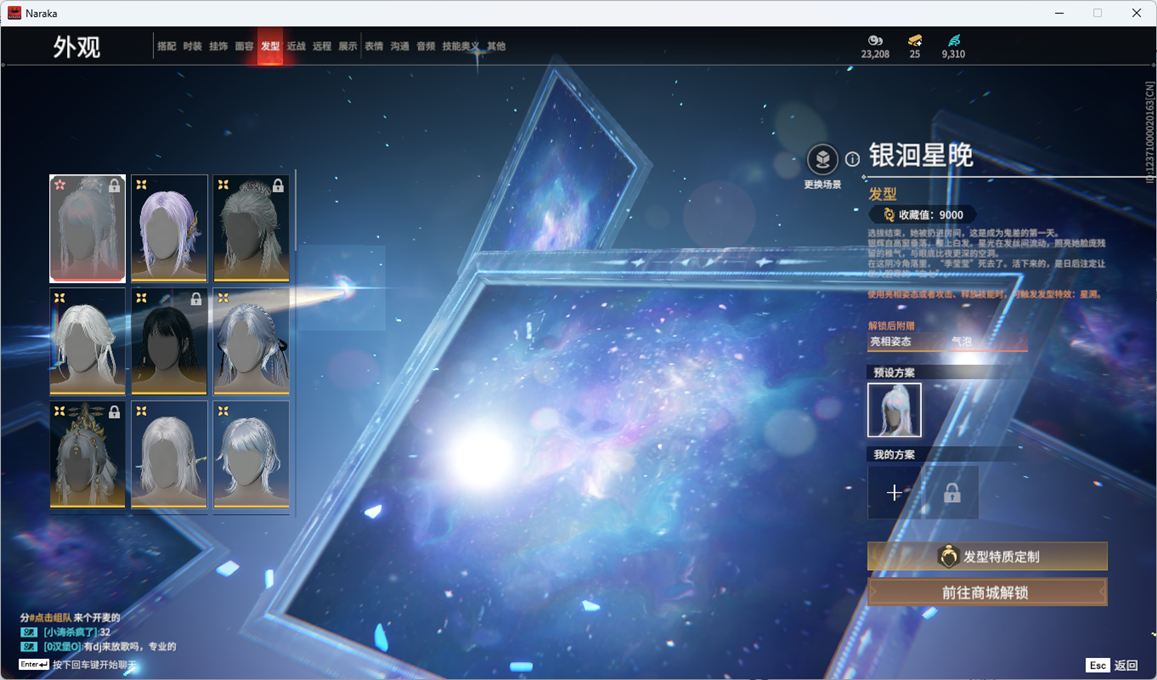
Task: Open the 表情 tab
Action: click(374, 46)
